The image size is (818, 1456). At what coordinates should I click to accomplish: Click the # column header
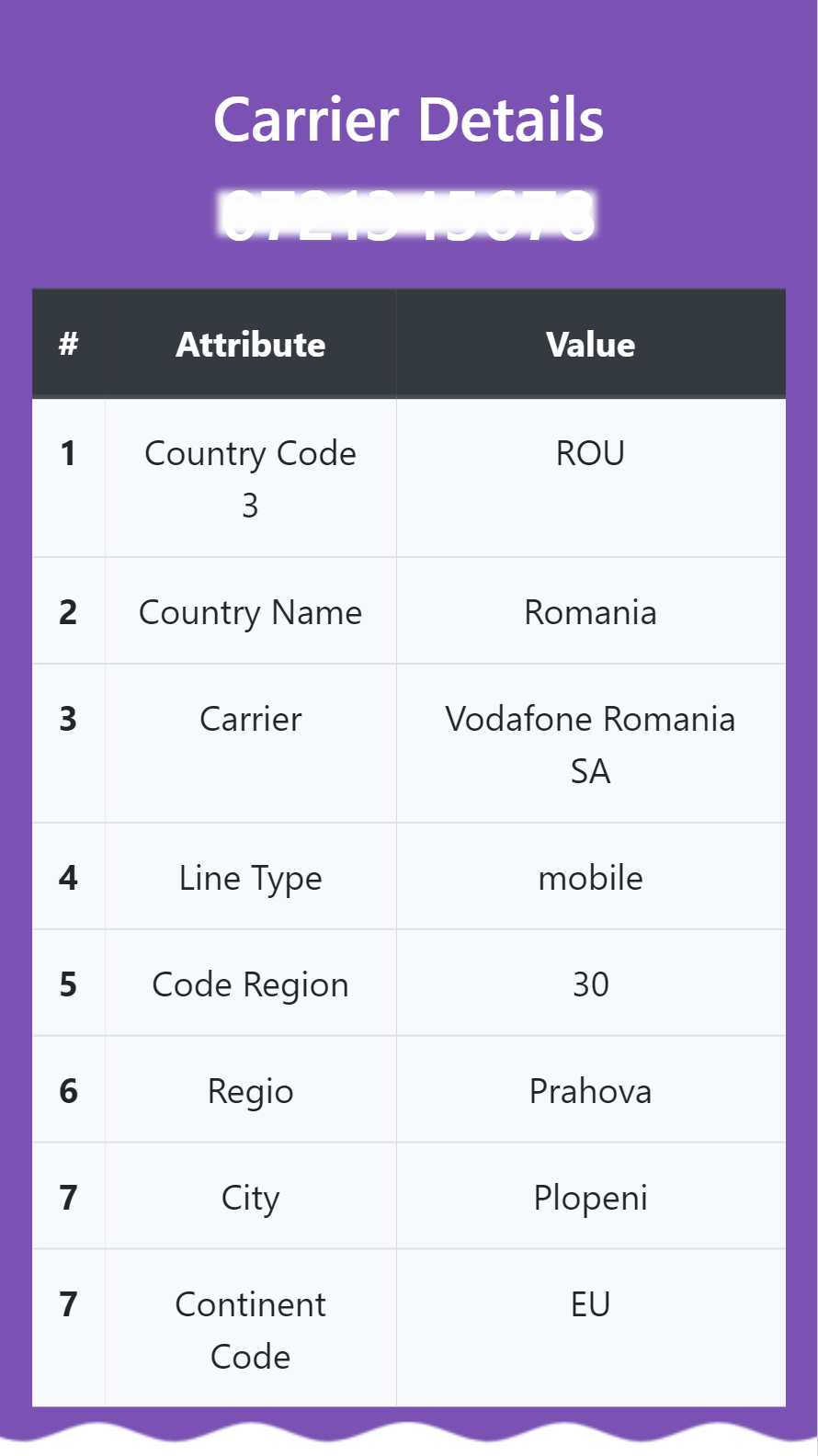click(x=68, y=345)
